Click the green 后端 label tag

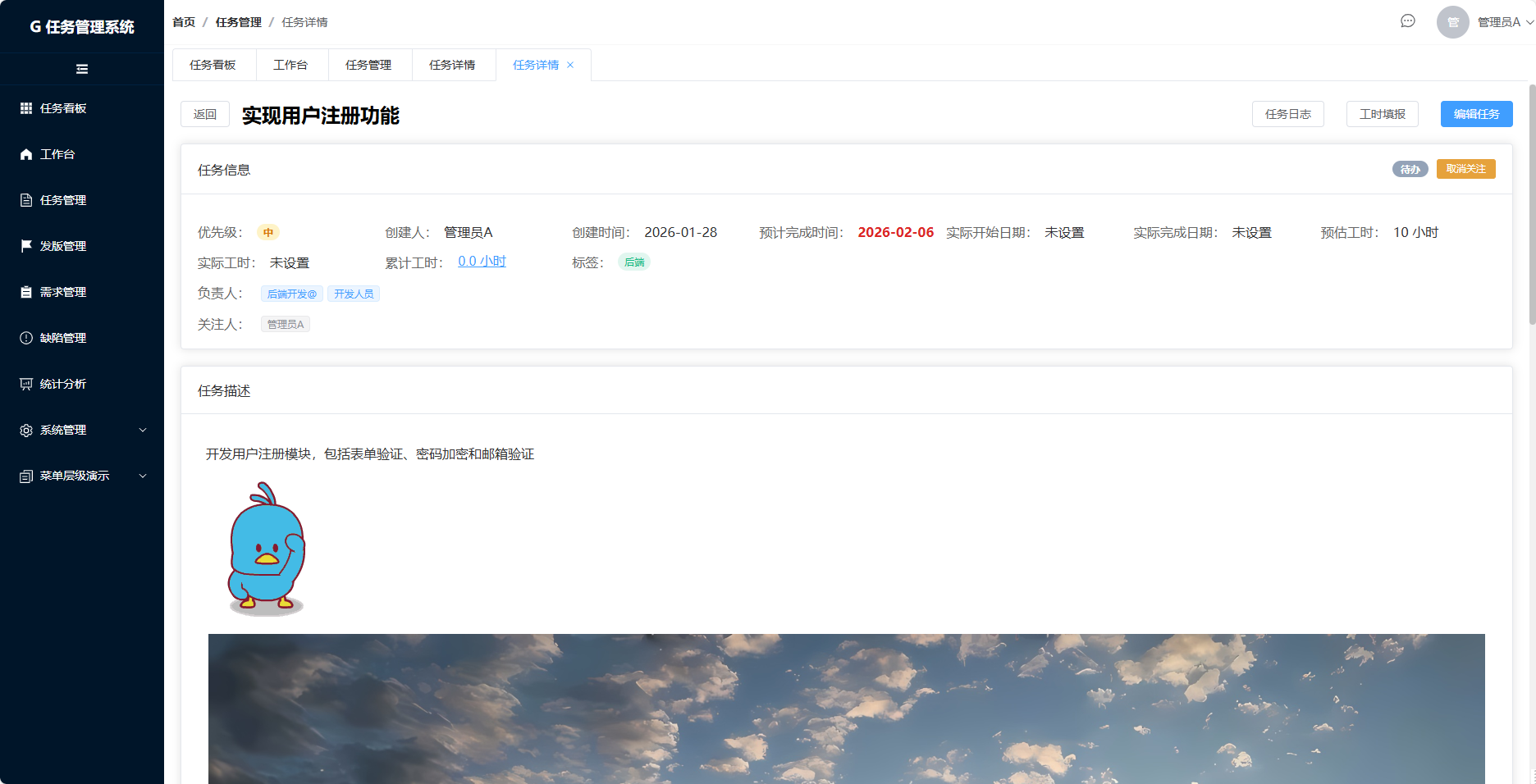click(x=634, y=262)
